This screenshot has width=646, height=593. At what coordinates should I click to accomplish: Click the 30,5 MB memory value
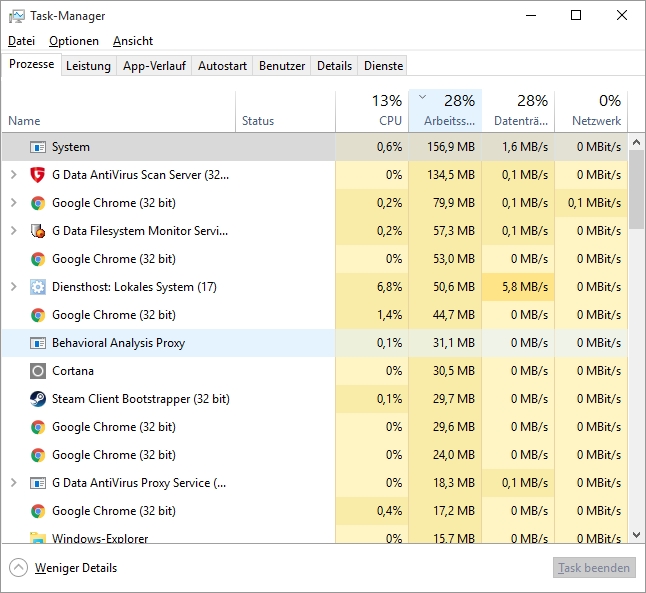click(x=454, y=371)
